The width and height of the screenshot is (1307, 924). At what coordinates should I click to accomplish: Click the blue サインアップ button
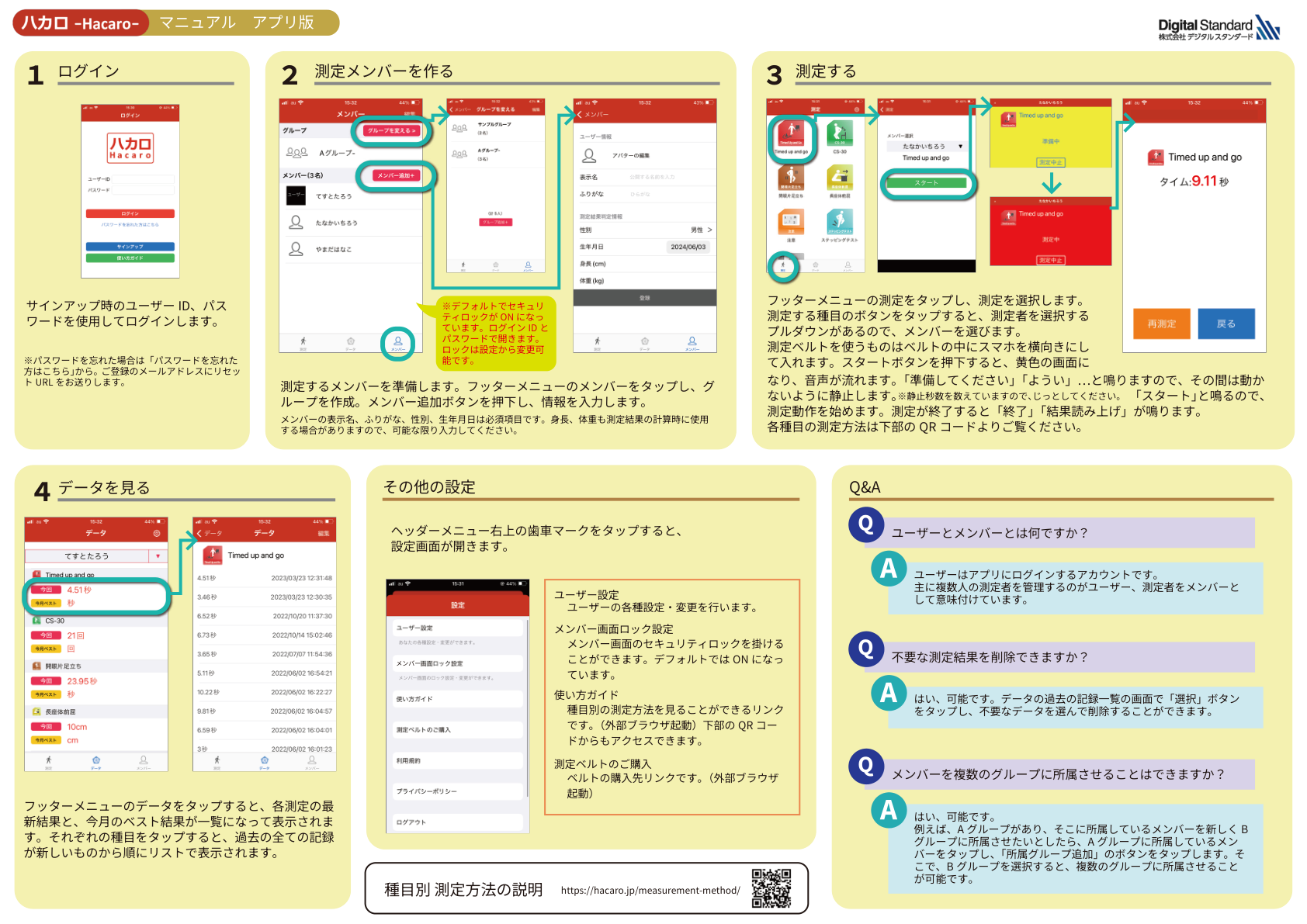(130, 247)
